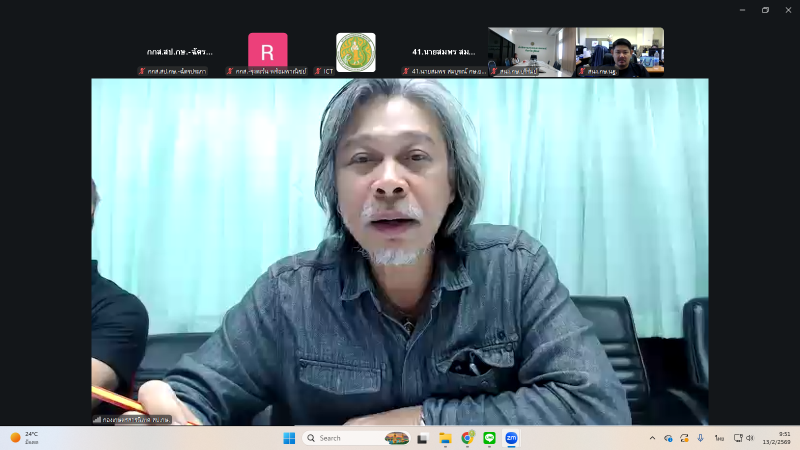The image size is (800, 450).
Task: Open File Explorer from the taskbar
Action: pos(445,438)
